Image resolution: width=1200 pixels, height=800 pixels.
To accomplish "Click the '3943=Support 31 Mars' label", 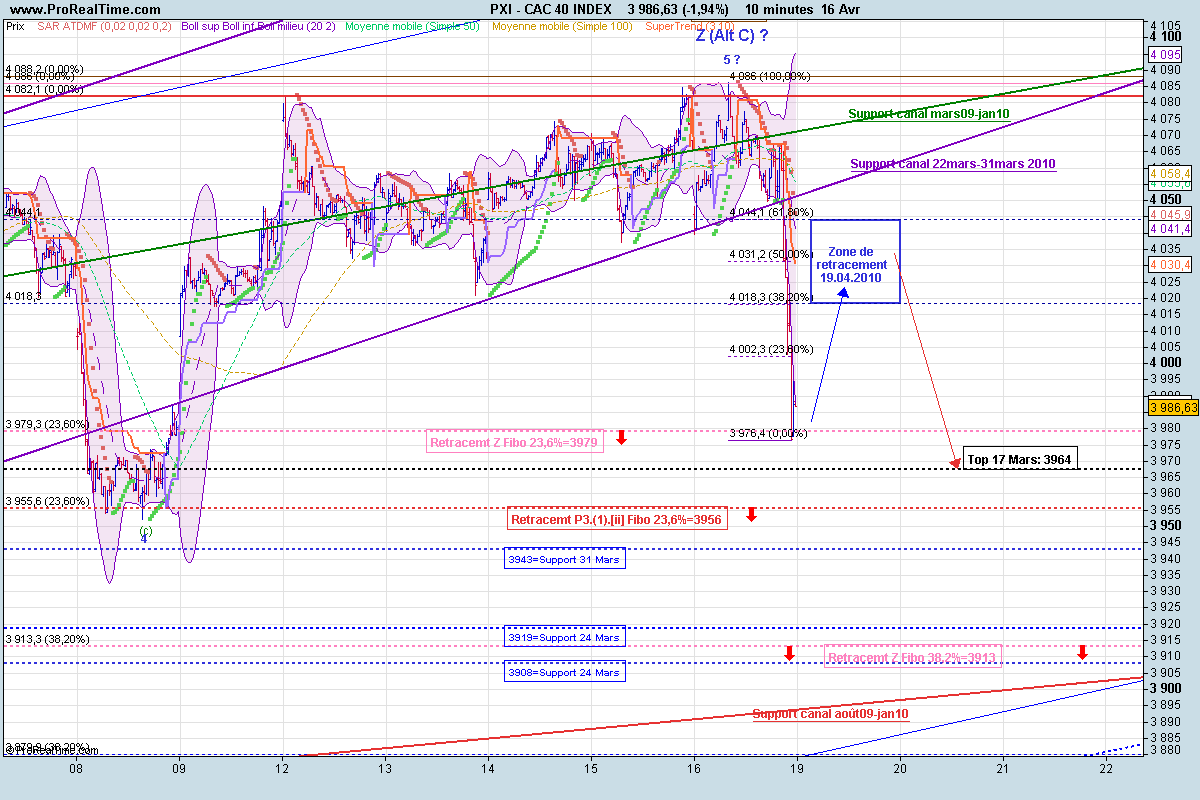I will coord(564,560).
